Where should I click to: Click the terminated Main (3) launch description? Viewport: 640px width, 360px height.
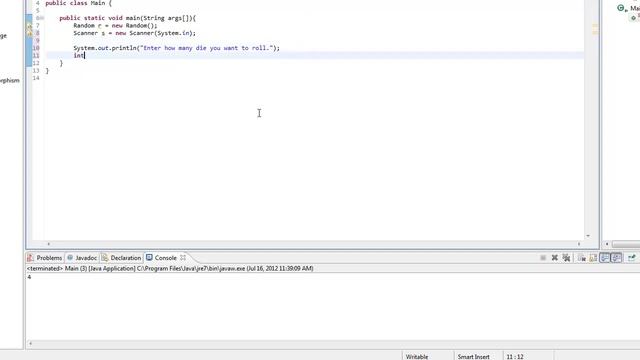point(170,269)
